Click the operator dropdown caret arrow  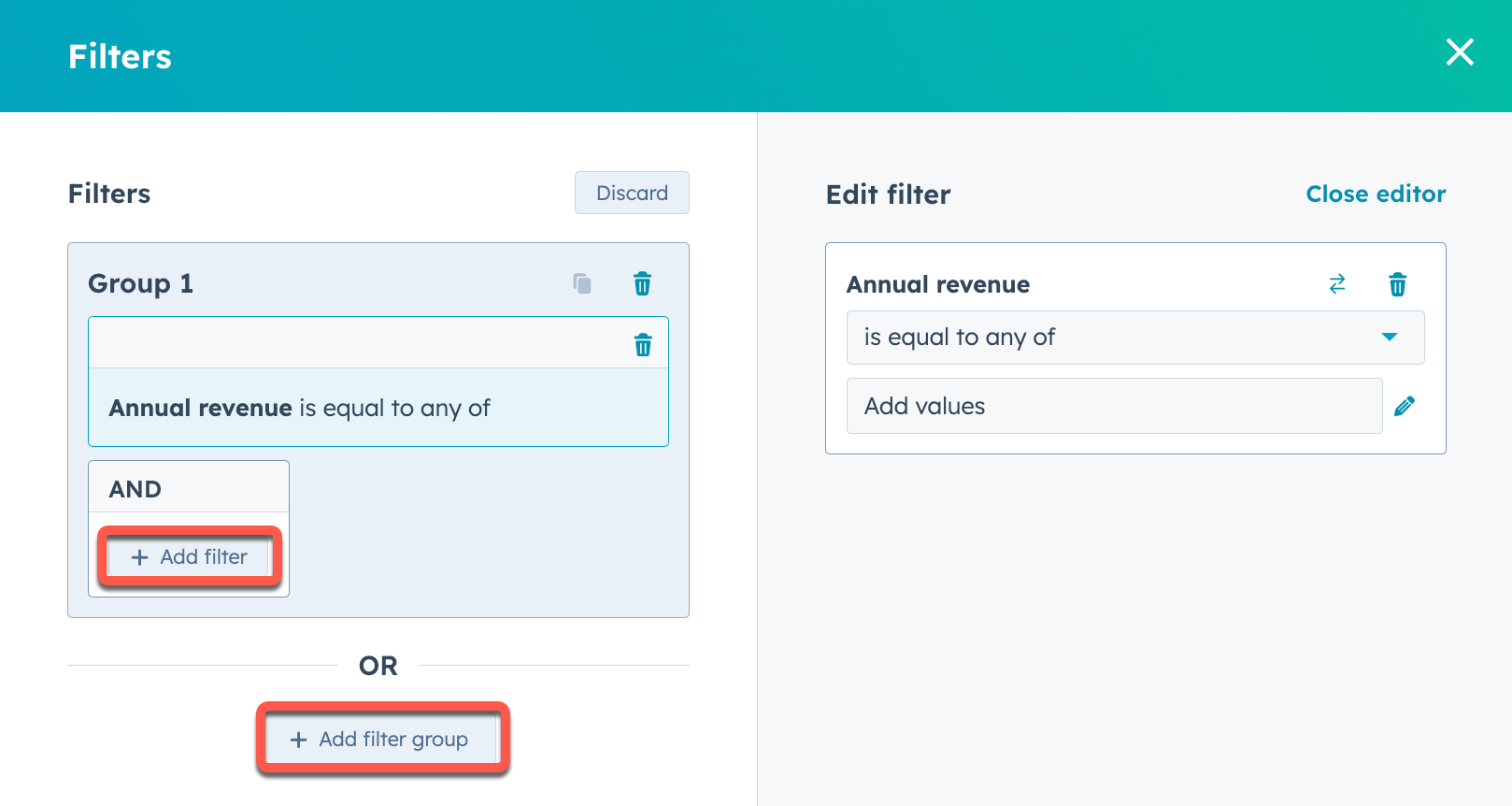pyautogui.click(x=1390, y=338)
